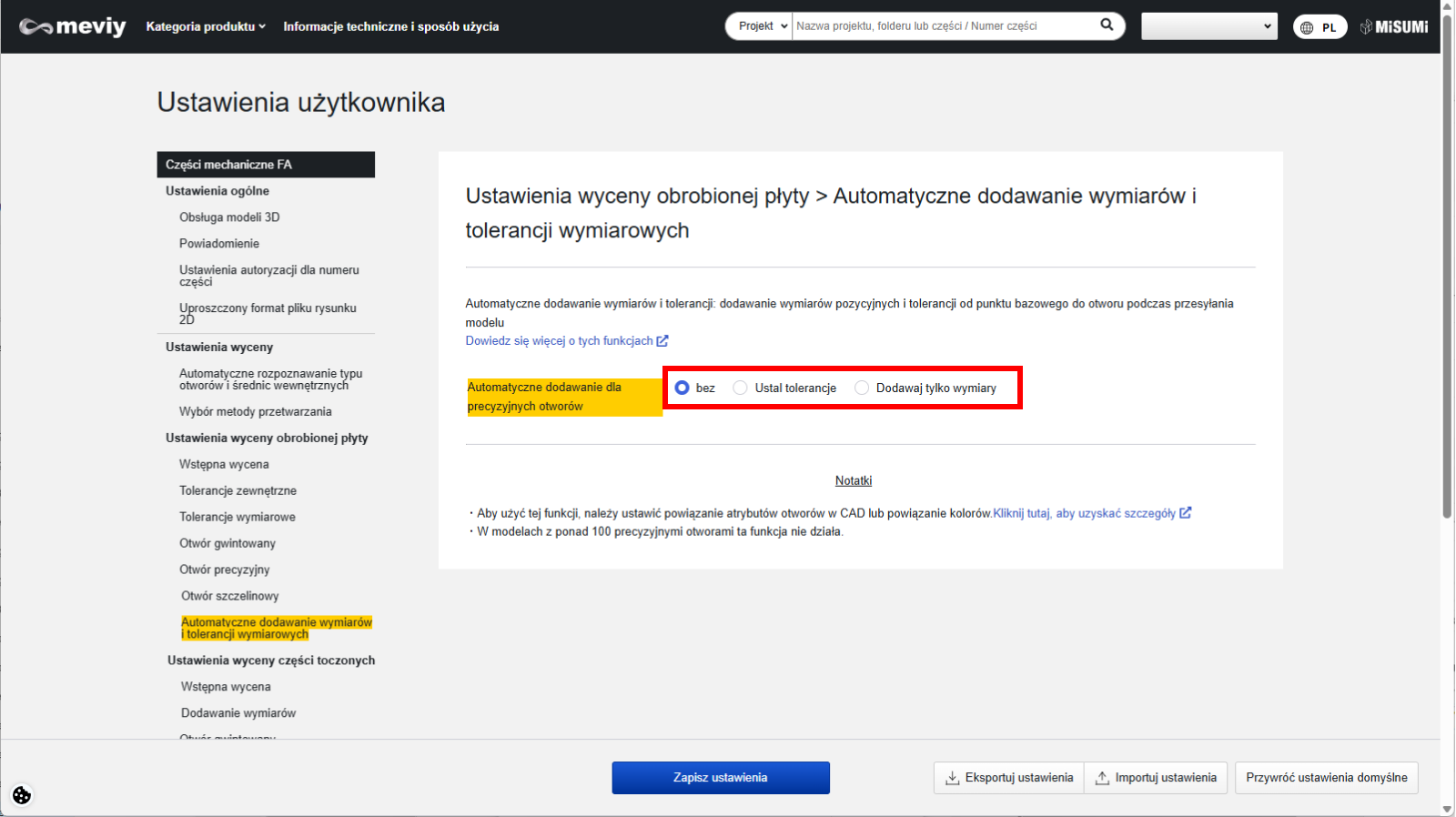Screen dimensions: 1456x817
Task: Click the globe language icon
Action: pyautogui.click(x=1307, y=27)
